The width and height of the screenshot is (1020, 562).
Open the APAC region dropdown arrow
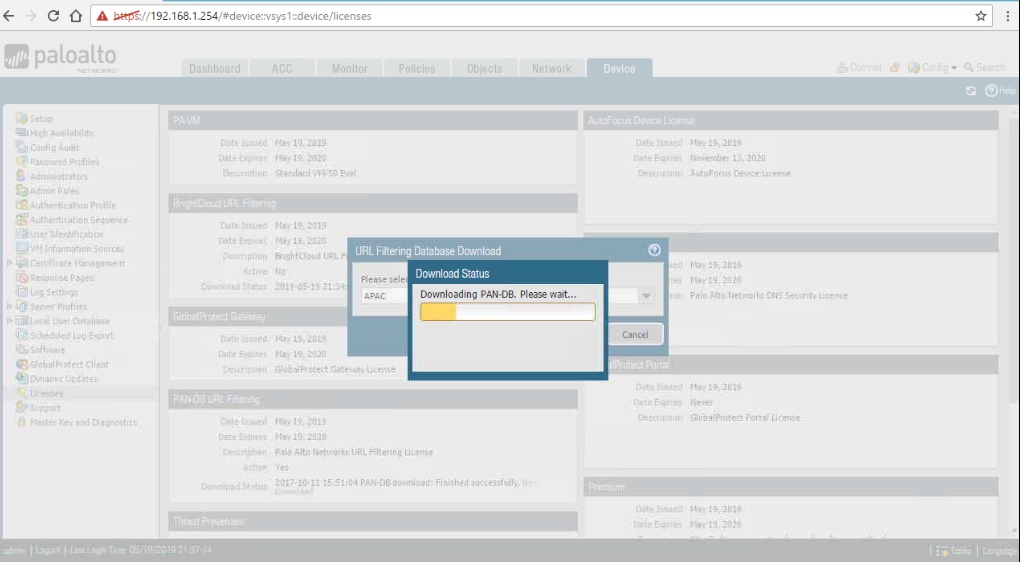point(646,296)
